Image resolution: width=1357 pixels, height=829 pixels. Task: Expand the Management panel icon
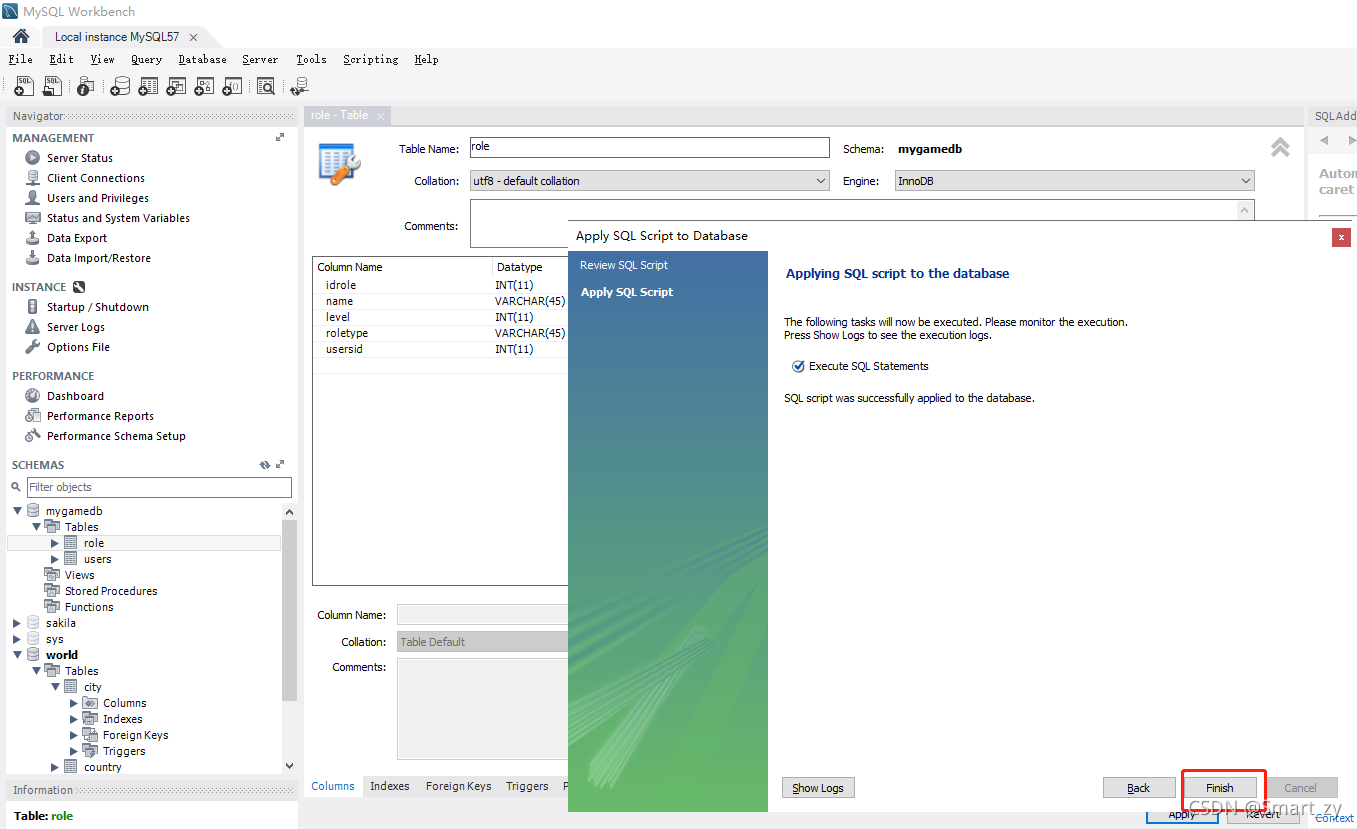[x=280, y=138]
